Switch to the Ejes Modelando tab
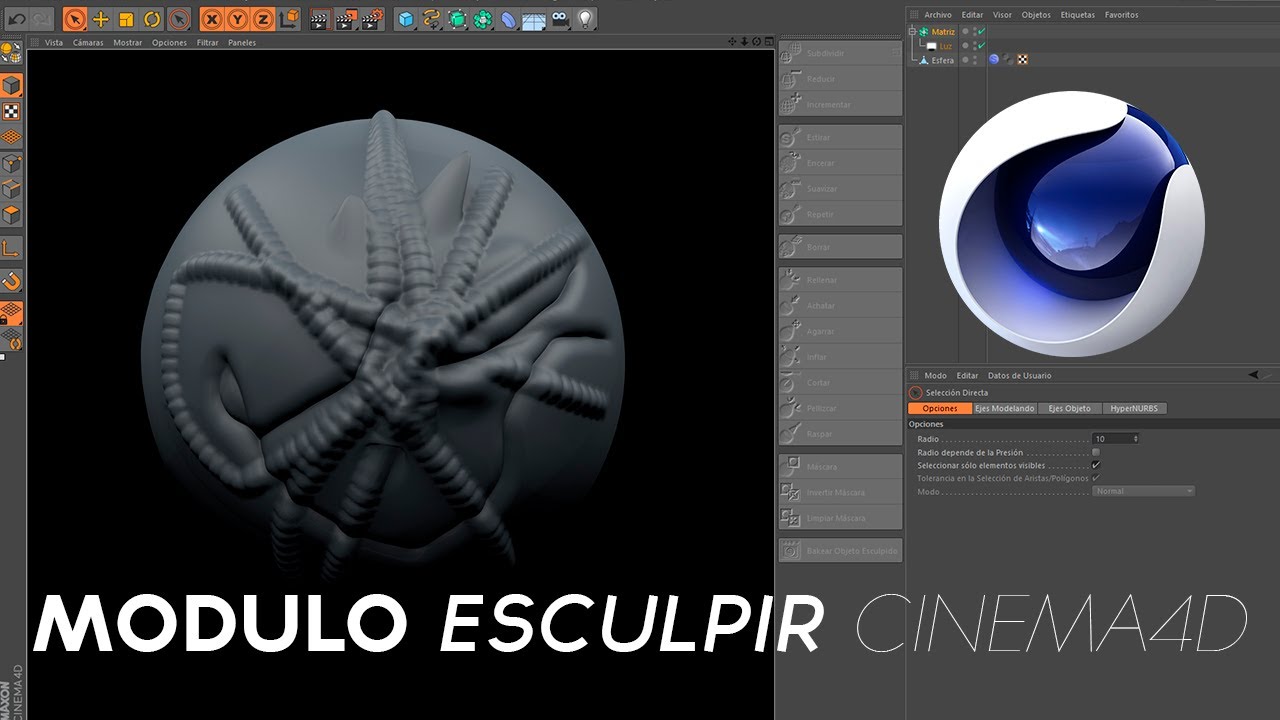 click(1004, 409)
